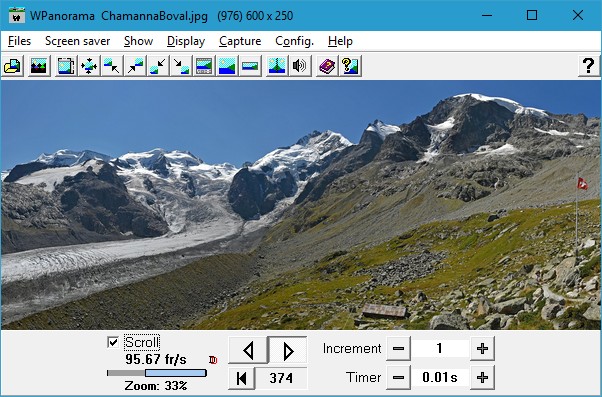Move window to bottom-left corner icon

[x=158, y=66]
